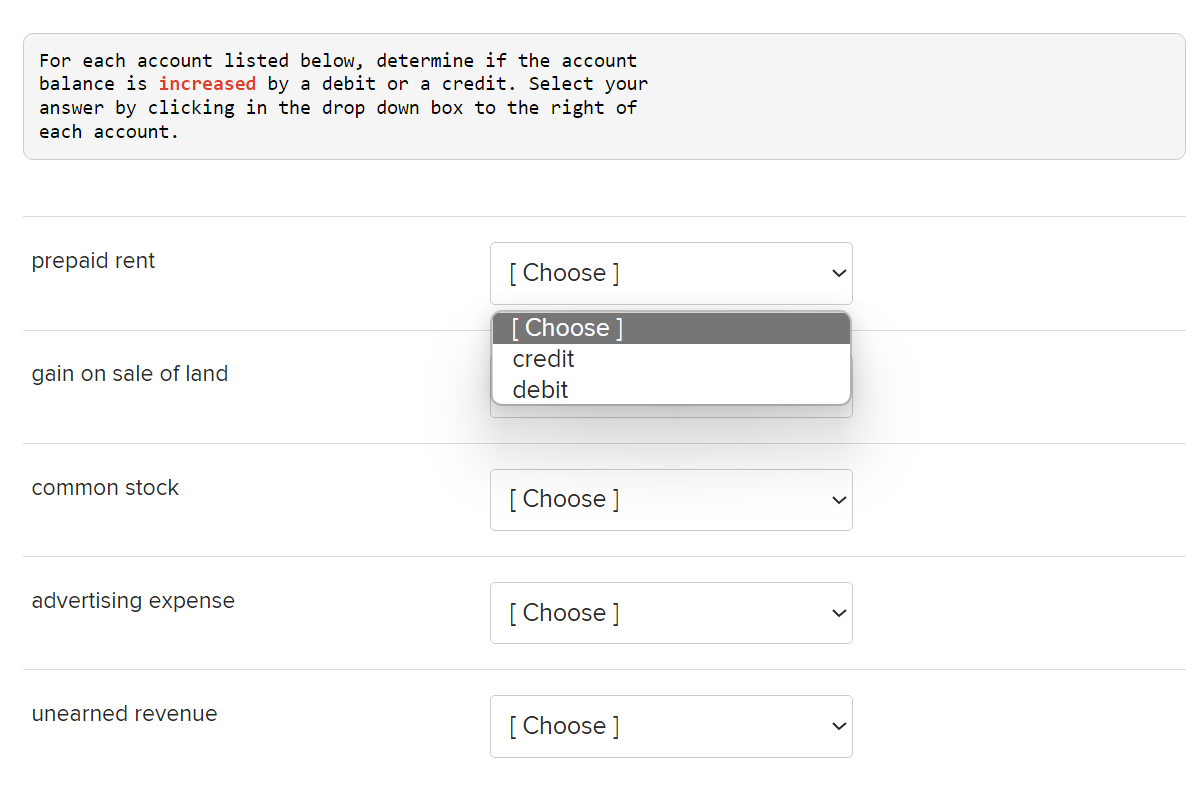Open the advertising expense dropdown
Image resolution: width=1198 pixels, height=801 pixels.
click(670, 613)
